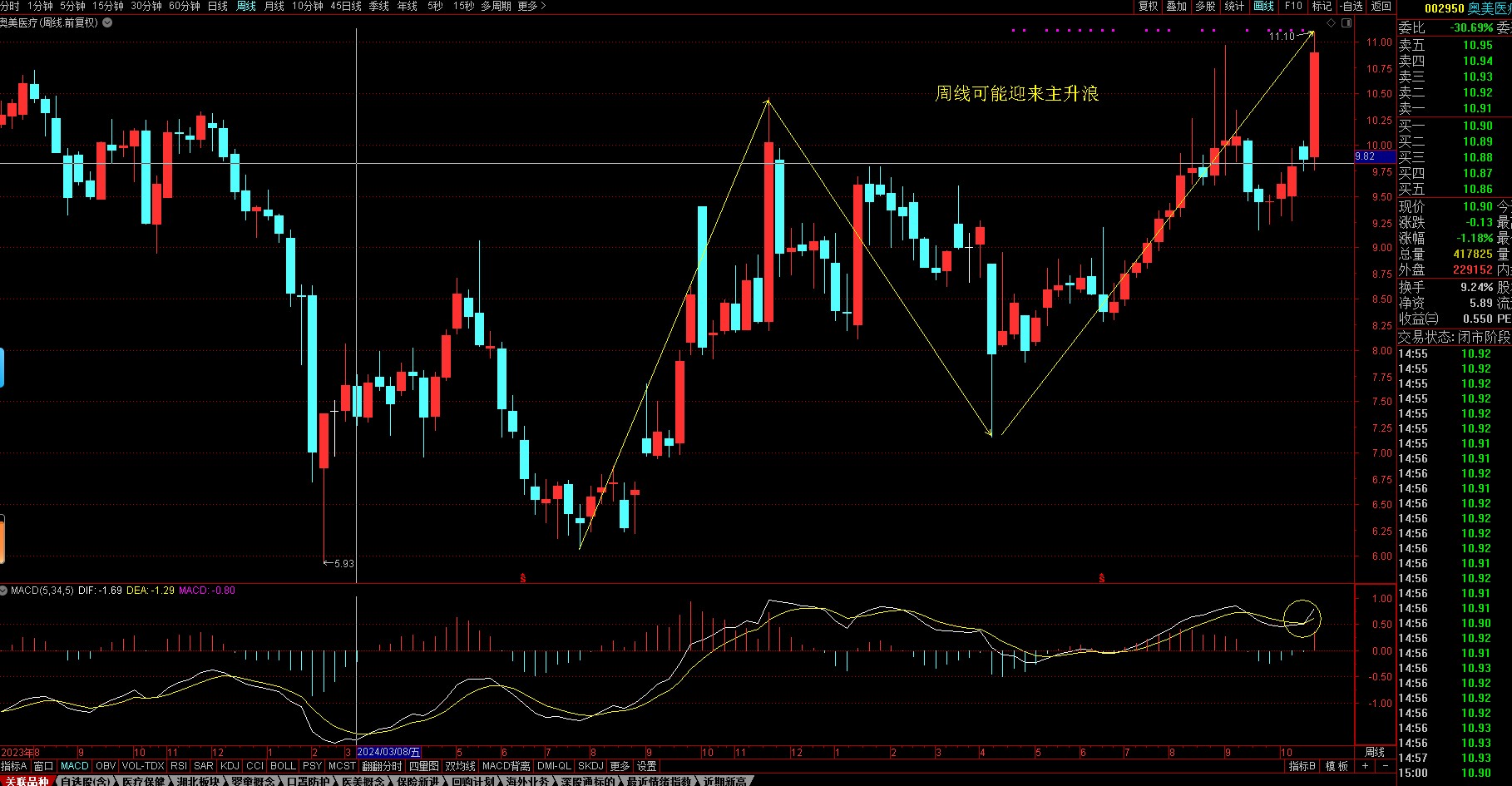
Task: Open the 指标A menu
Action: 14,766
